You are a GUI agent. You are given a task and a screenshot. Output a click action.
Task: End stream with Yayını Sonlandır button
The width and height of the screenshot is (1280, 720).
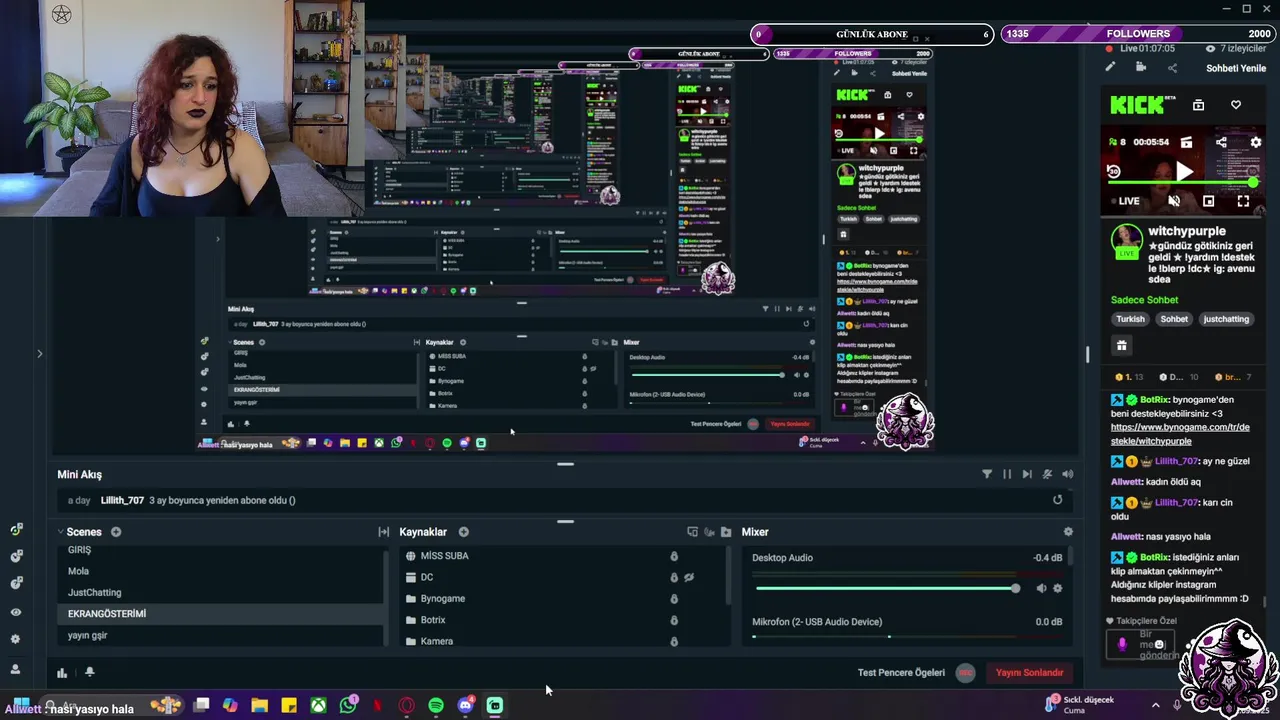pos(1029,673)
